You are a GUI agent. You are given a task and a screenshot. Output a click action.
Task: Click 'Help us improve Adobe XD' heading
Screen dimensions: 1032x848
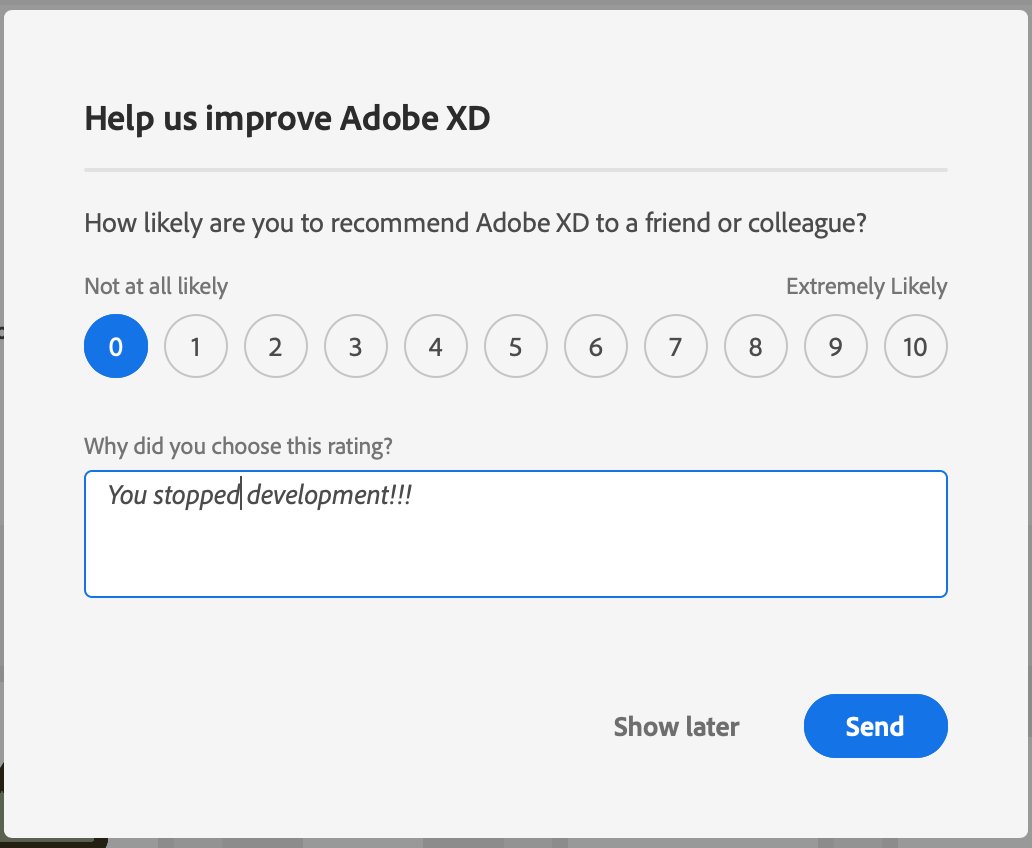point(287,119)
